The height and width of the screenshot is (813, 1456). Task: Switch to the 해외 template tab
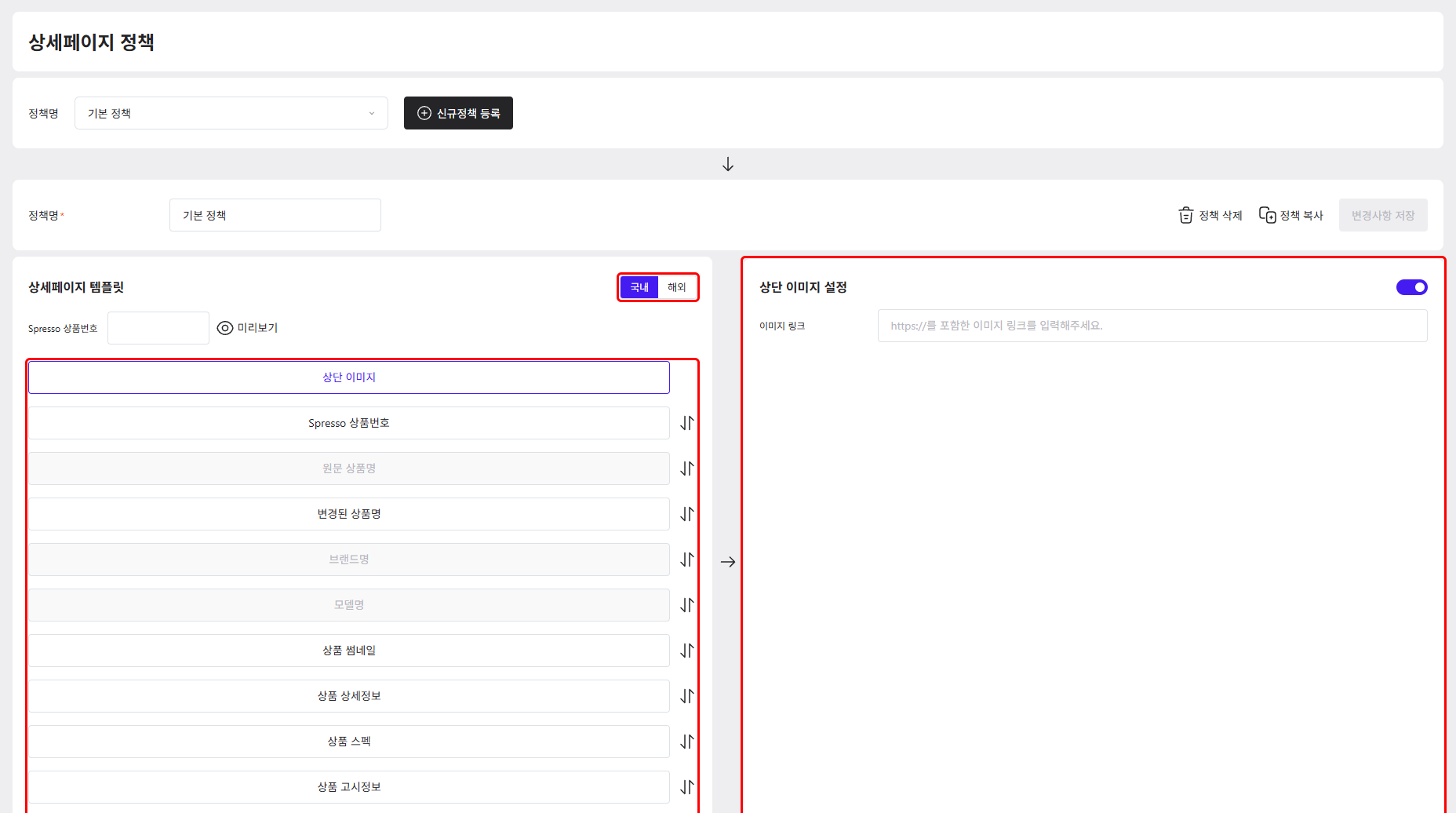click(677, 287)
